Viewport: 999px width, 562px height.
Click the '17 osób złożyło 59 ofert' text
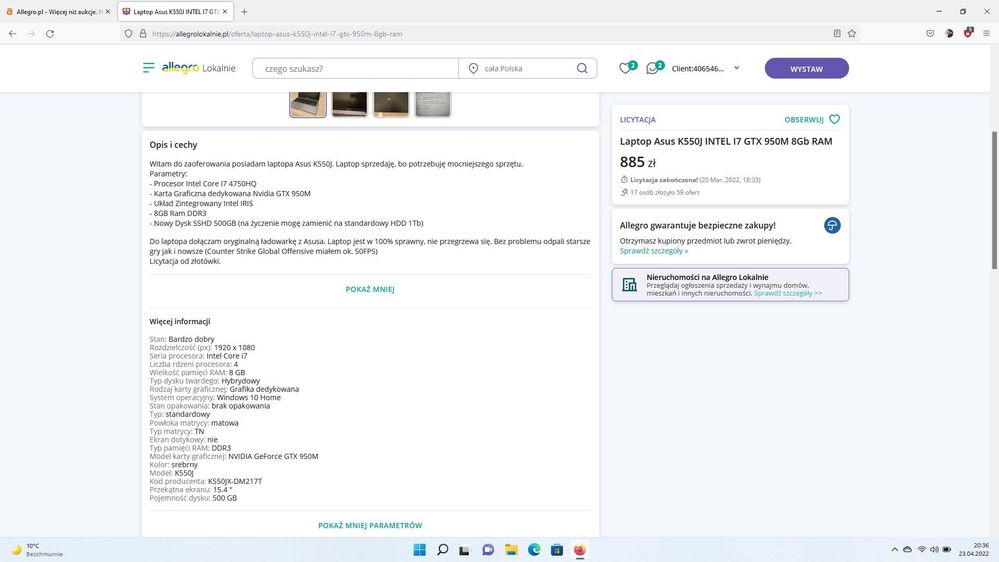point(665,192)
